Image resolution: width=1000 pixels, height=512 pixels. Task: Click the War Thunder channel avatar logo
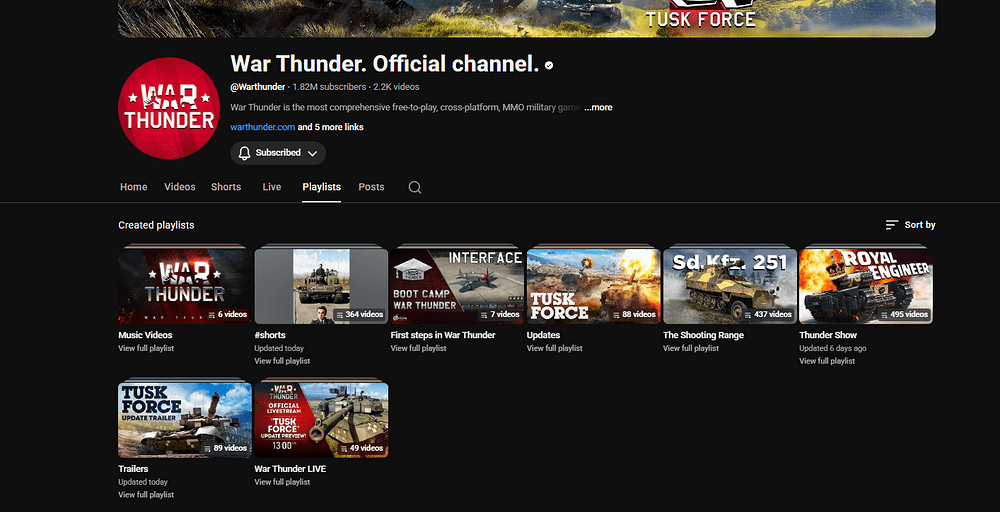168,108
